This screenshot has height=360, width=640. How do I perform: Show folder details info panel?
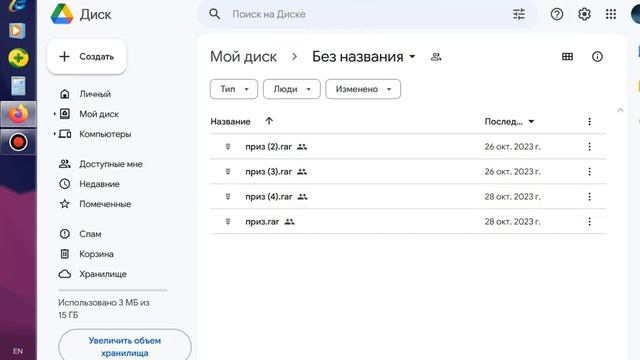coord(597,57)
